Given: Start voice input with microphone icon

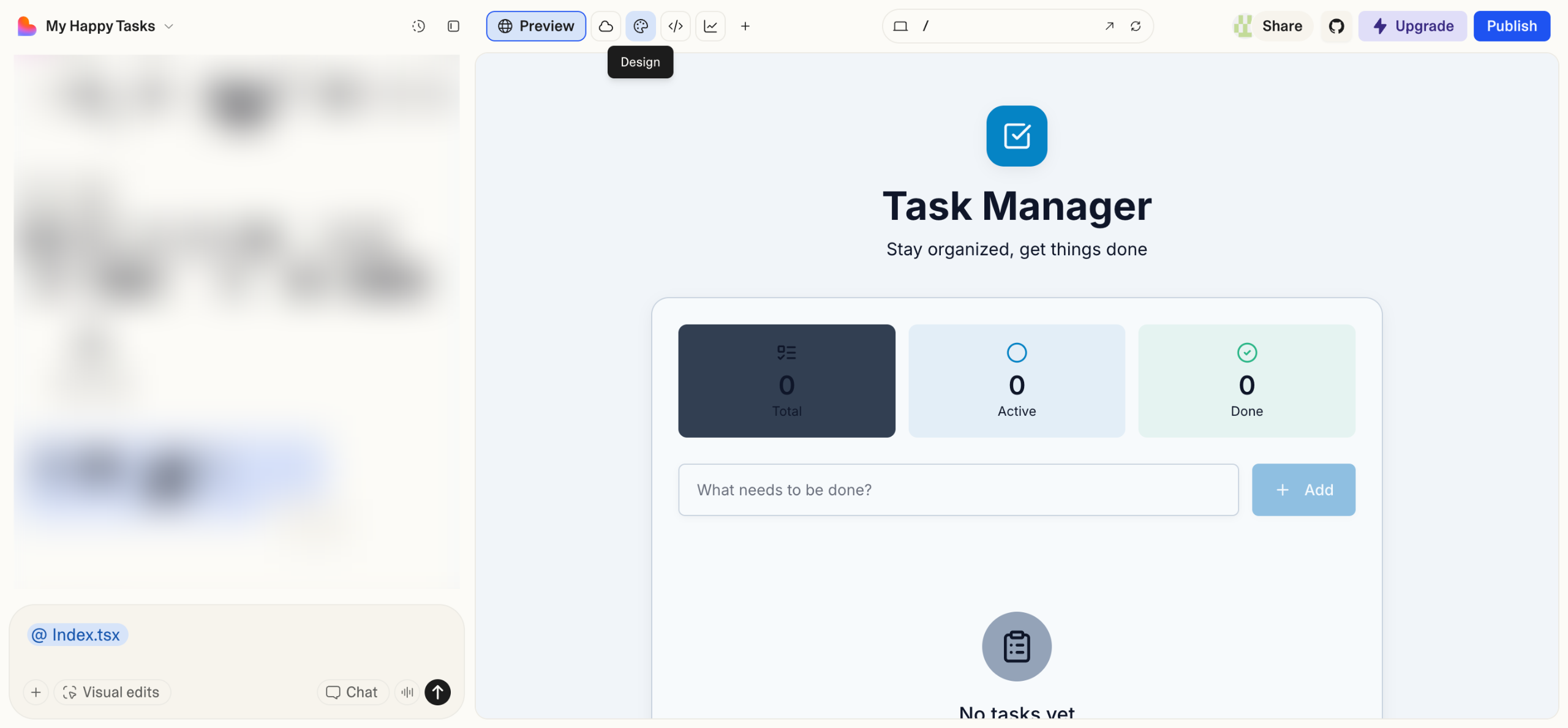Looking at the screenshot, I should [x=407, y=692].
